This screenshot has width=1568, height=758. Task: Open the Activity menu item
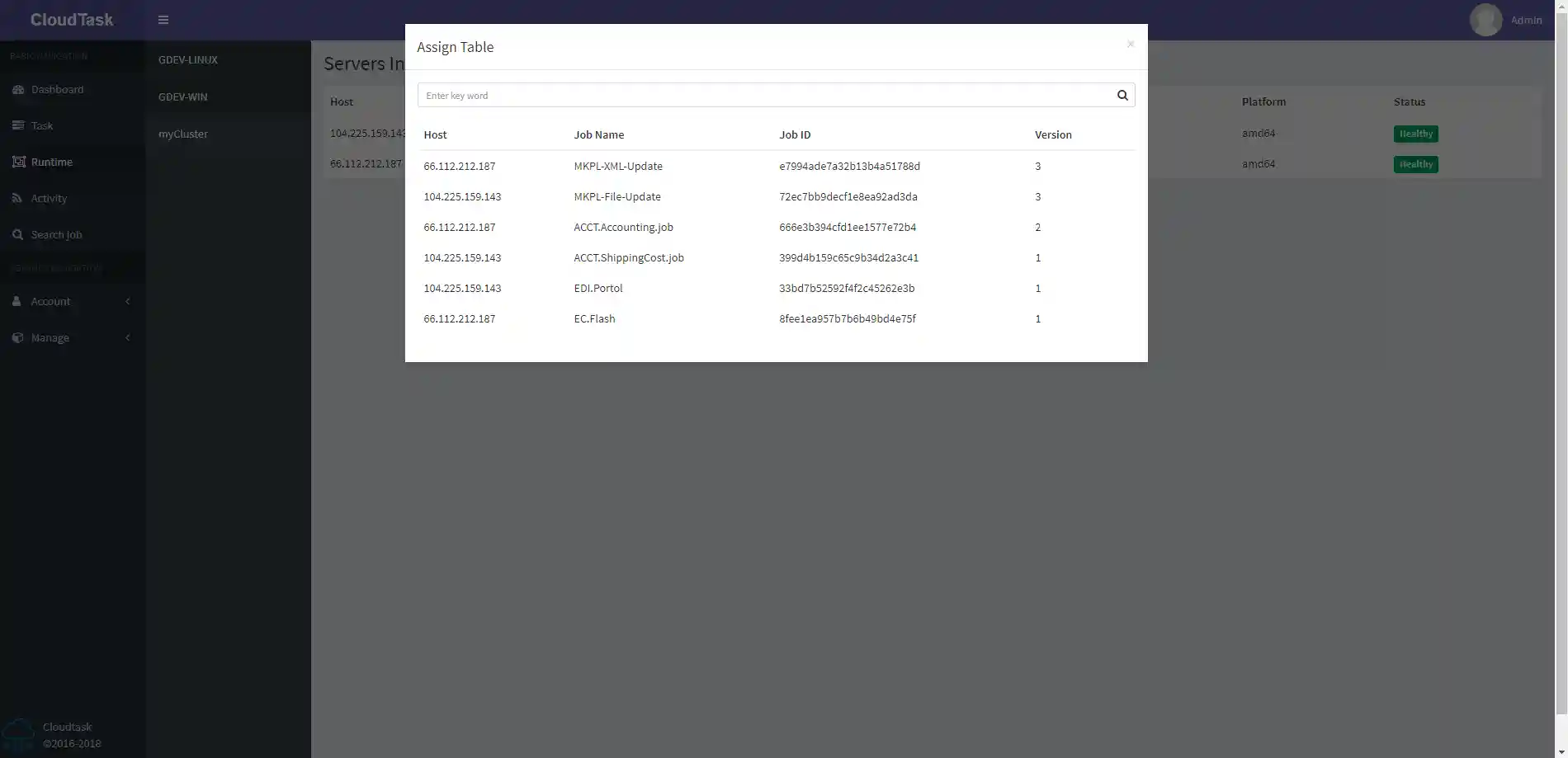[50, 198]
